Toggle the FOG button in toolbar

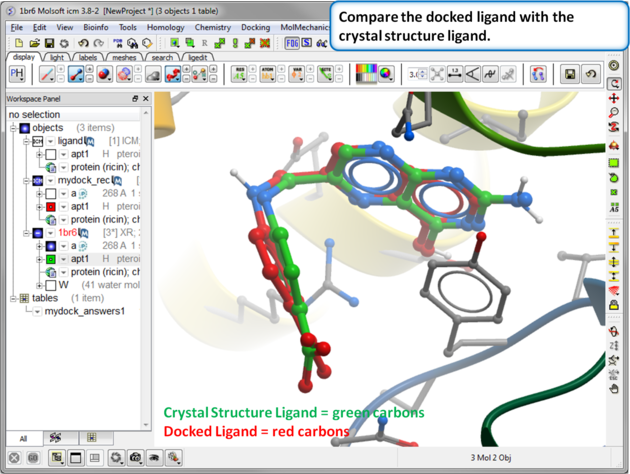tap(293, 43)
